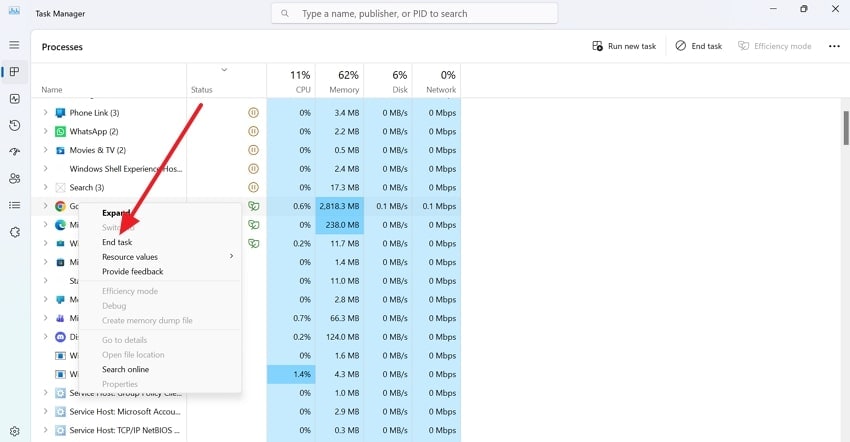Click the Google Chrome app icon
This screenshot has height=442, width=850.
click(60, 206)
